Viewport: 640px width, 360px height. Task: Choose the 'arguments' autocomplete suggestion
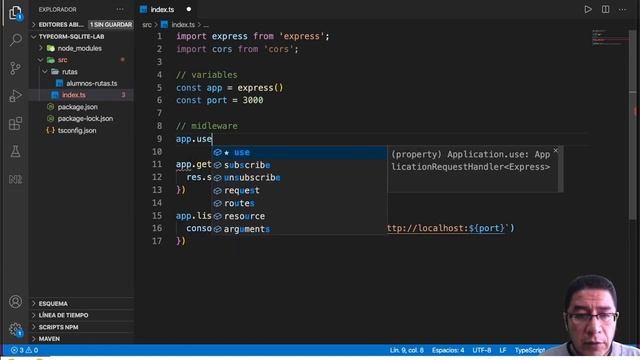point(299,229)
